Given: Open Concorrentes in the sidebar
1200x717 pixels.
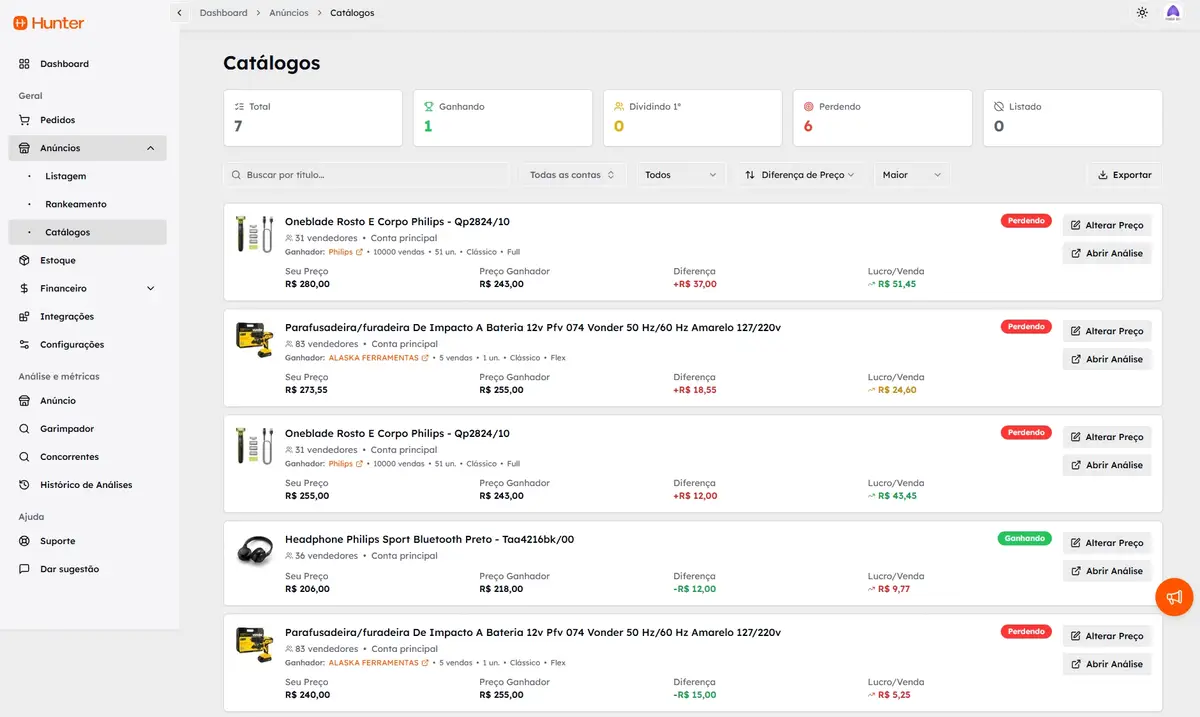Looking at the screenshot, I should point(87,456).
